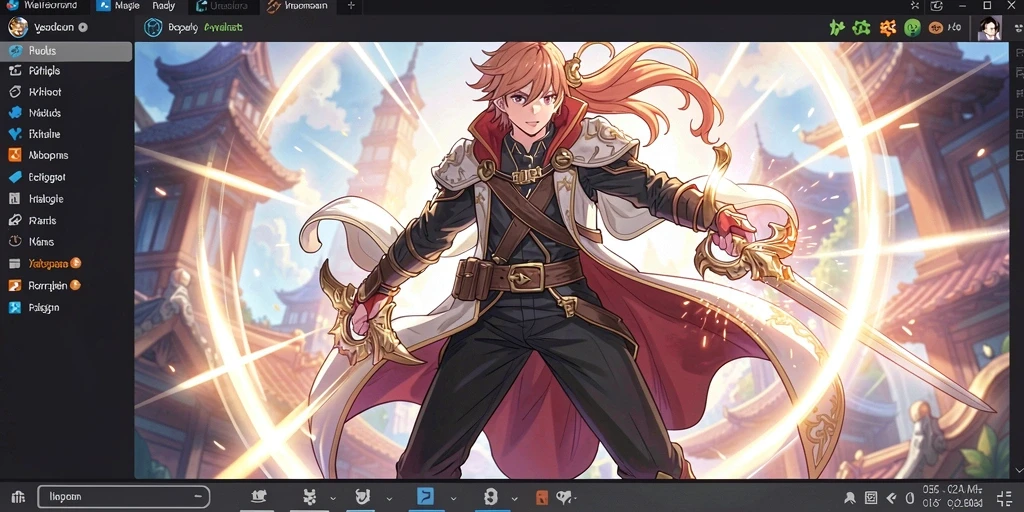The image size is (1024, 512).
Task: Expand dropdown arrow next to blue taskbar icon
Action: click(x=453, y=498)
